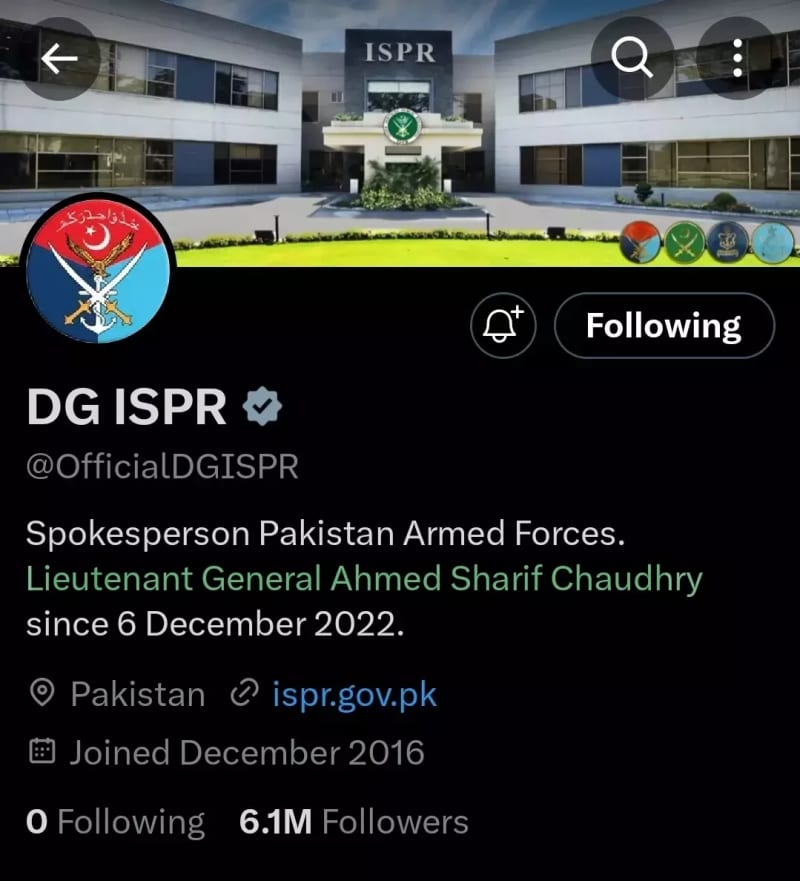Click the dark blue Navy emblem in banner

click(728, 242)
